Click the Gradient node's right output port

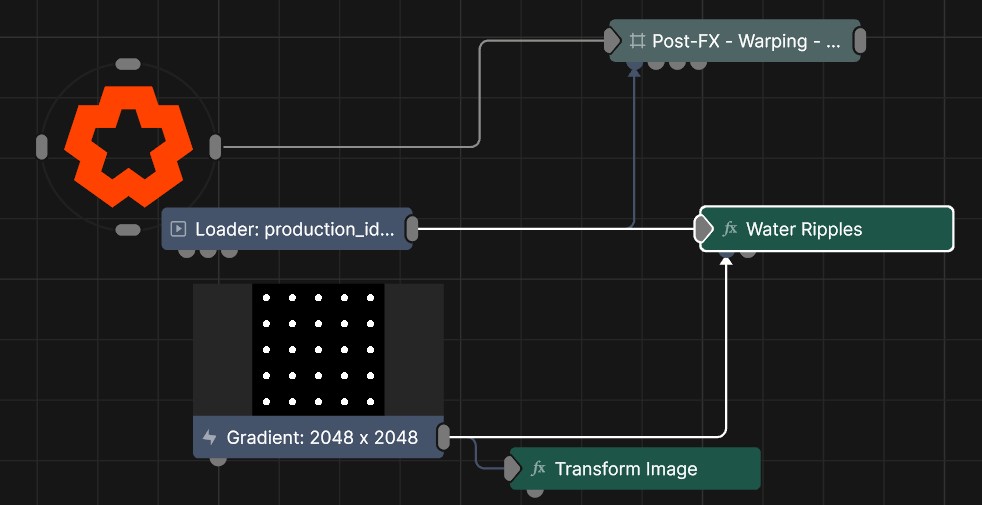443,437
